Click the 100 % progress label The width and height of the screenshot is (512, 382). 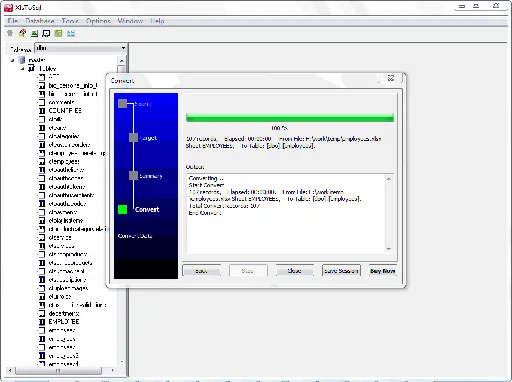(279, 128)
